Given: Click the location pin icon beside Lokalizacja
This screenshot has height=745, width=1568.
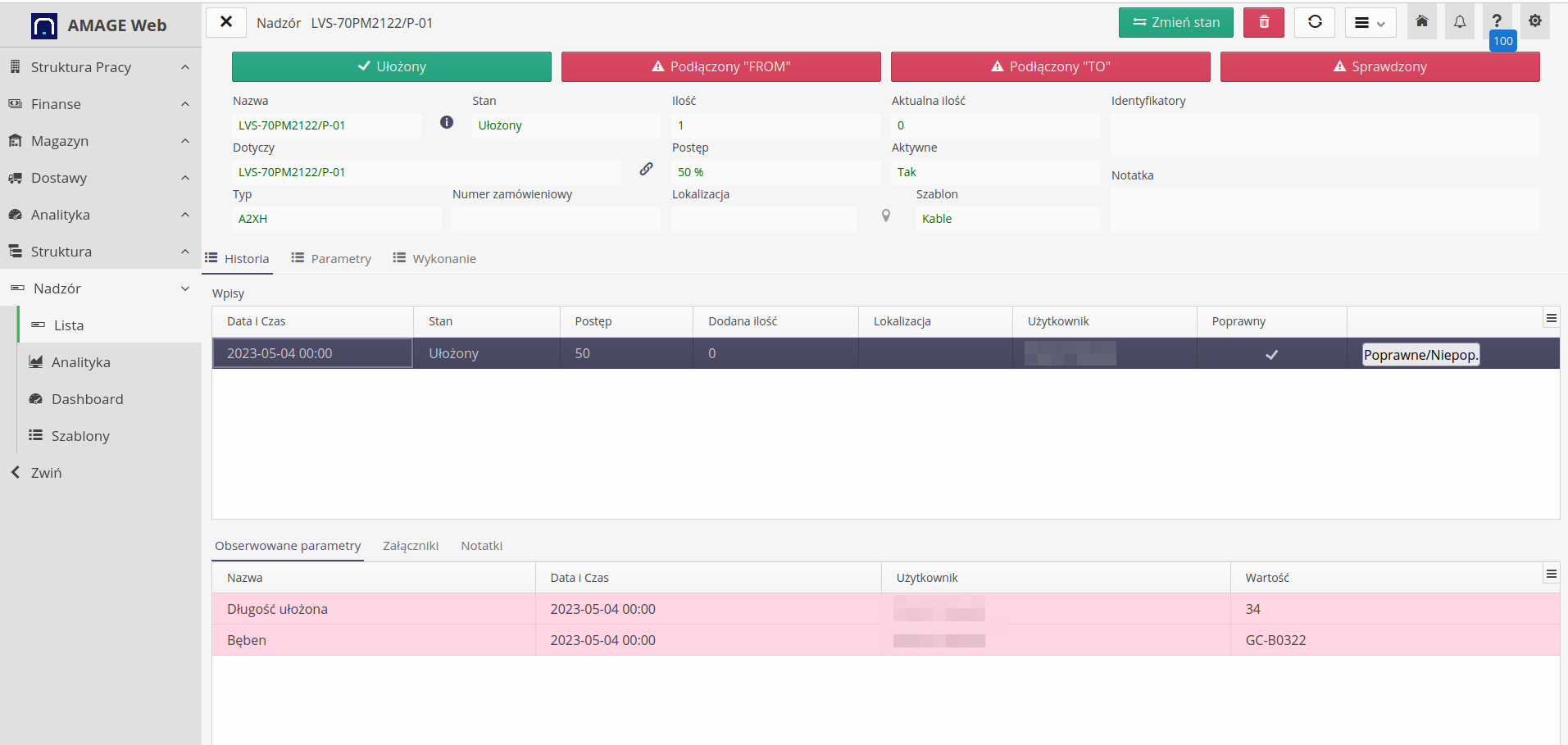Looking at the screenshot, I should click(886, 215).
